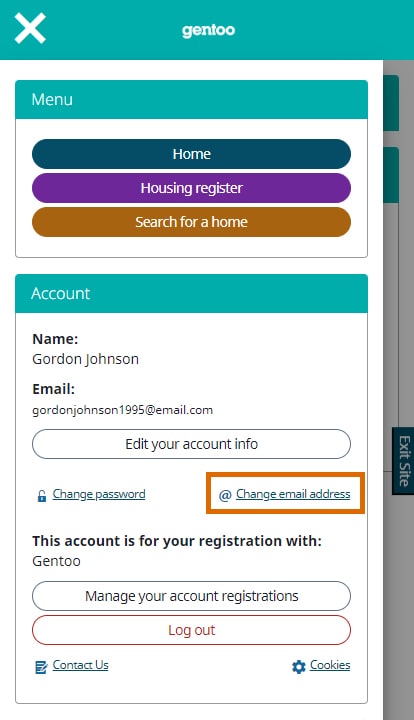Click the Cookies gear icon
This screenshot has width=414, height=720.
(299, 667)
